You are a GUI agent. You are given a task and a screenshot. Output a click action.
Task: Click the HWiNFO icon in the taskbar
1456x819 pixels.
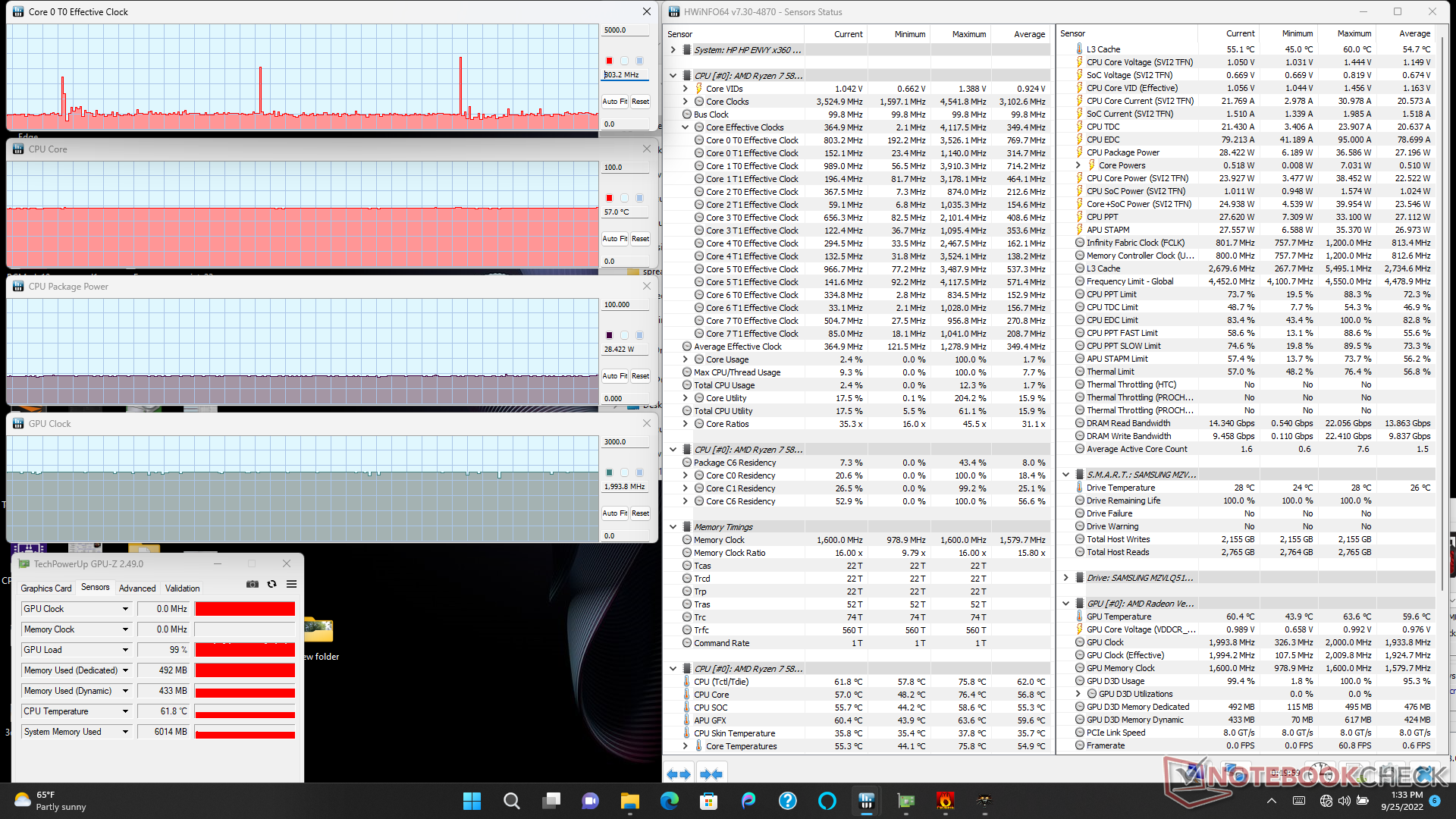pos(866,801)
